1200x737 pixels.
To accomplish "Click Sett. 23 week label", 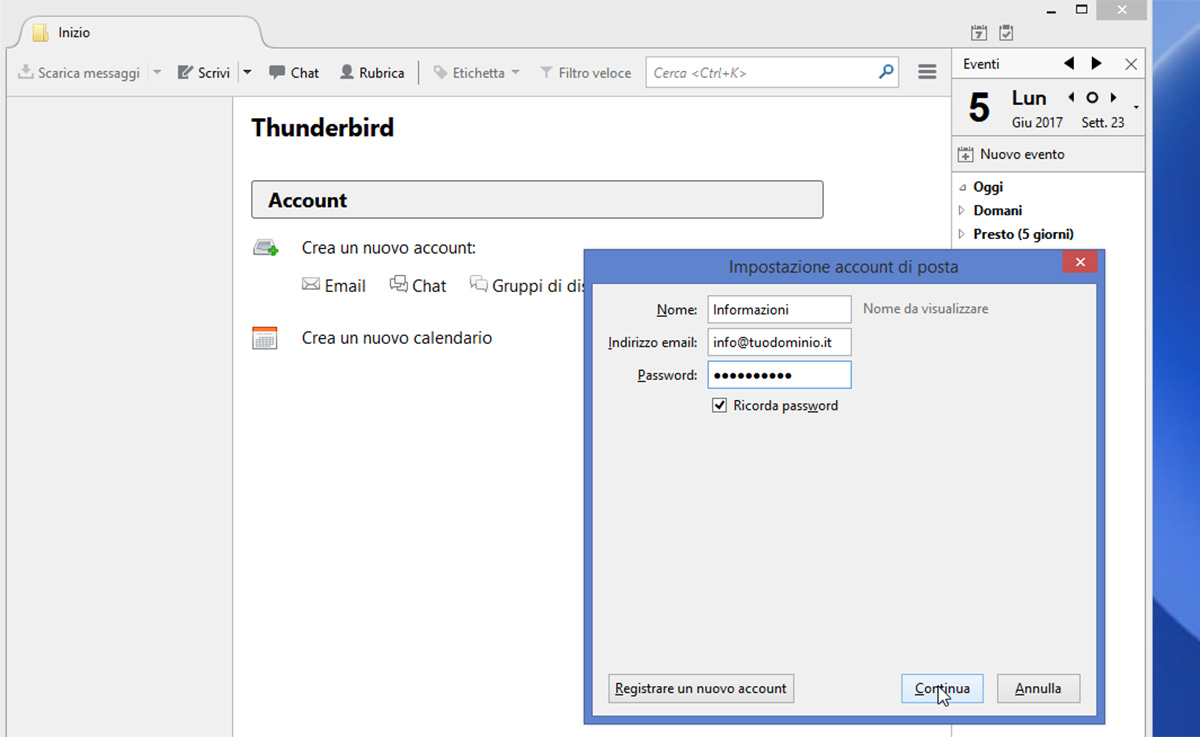I will (1103, 123).
